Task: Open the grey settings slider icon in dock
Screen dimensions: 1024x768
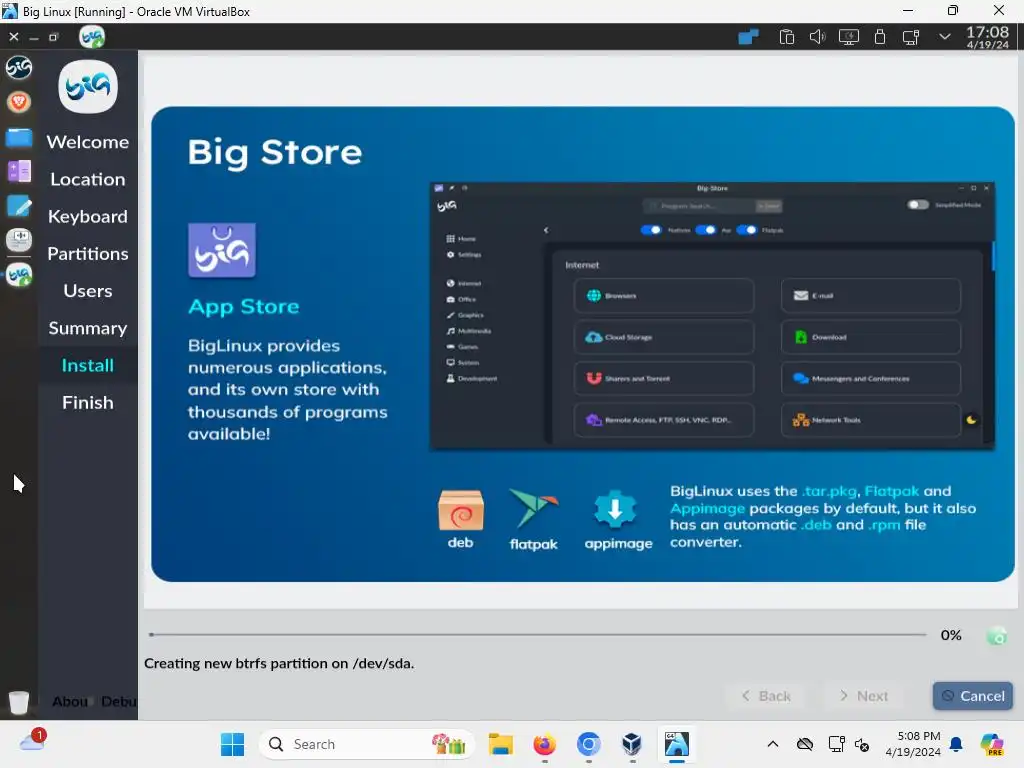Action: click(19, 240)
